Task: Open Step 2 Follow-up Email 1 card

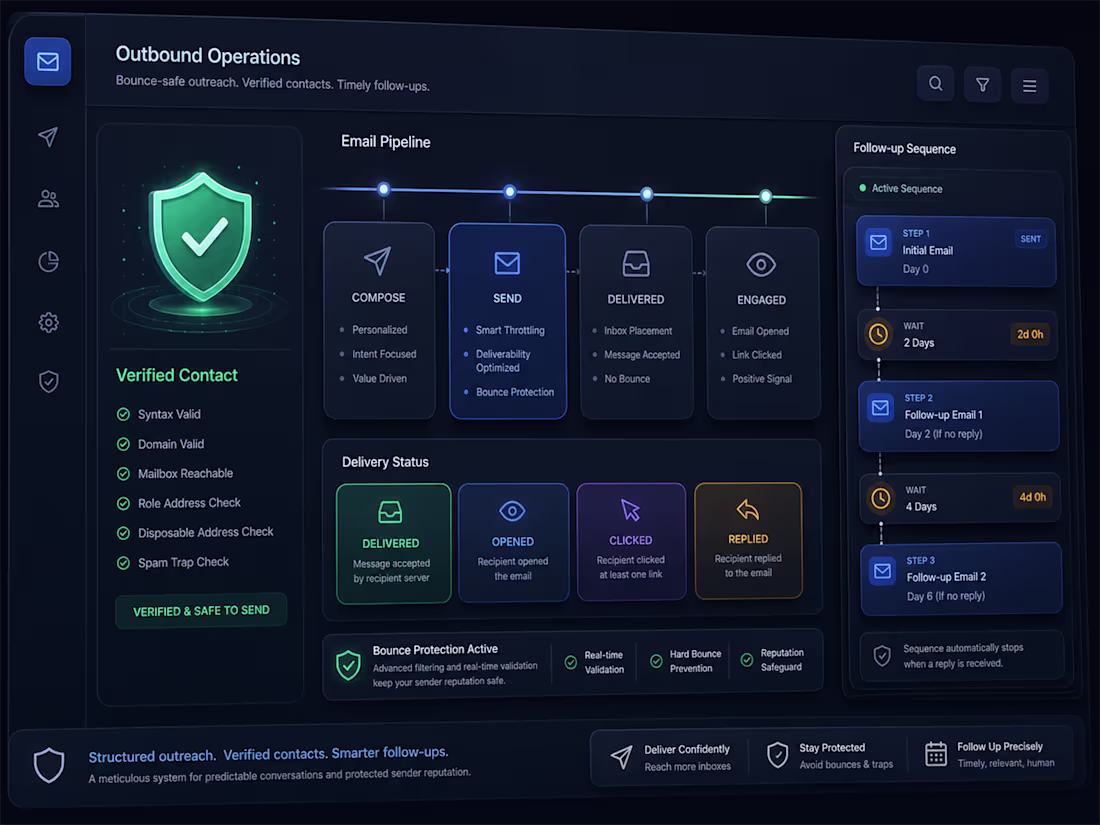Action: click(x=958, y=416)
